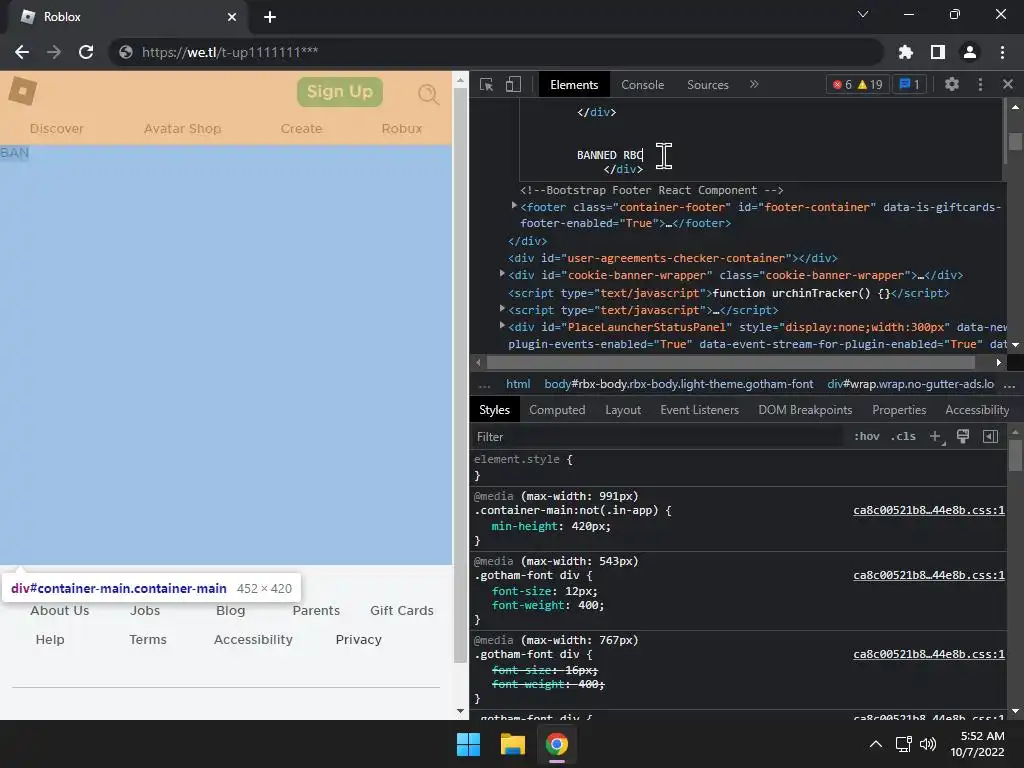Open the Create navigation link
1024x768 pixels.
pos(301,129)
